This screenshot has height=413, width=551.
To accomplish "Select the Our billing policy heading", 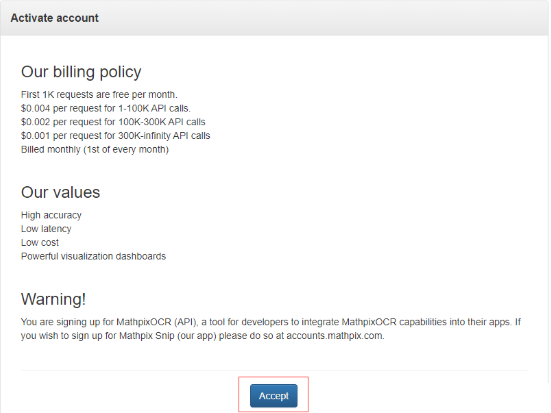I will (x=81, y=72).
